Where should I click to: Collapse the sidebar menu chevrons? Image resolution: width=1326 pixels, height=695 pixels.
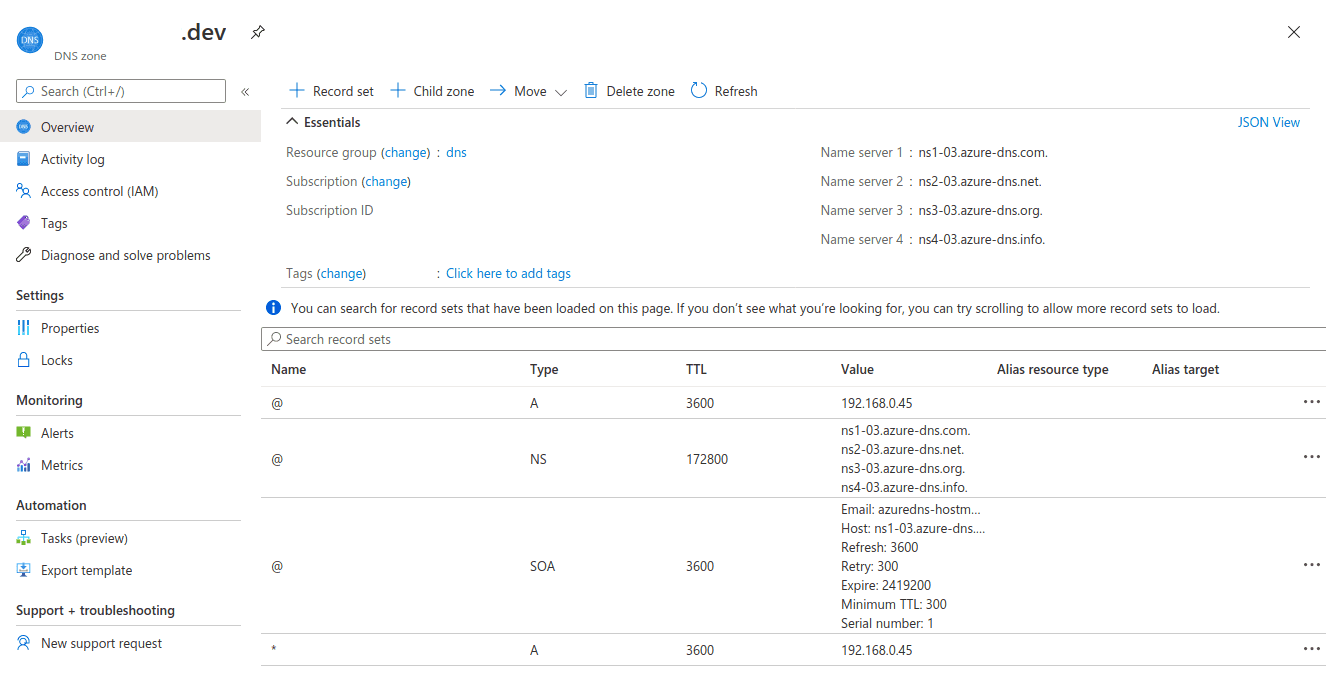pyautogui.click(x=245, y=92)
